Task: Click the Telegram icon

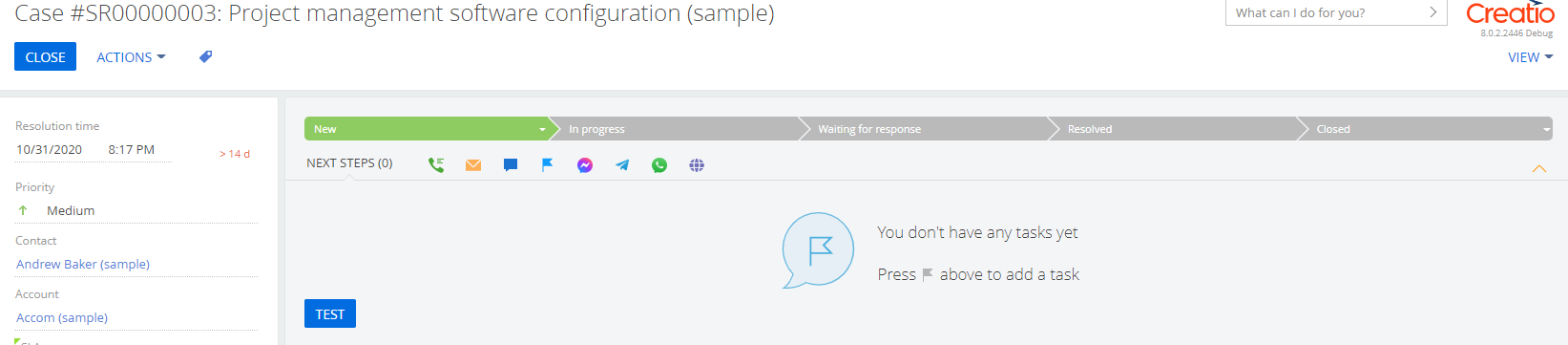Action: [622, 165]
